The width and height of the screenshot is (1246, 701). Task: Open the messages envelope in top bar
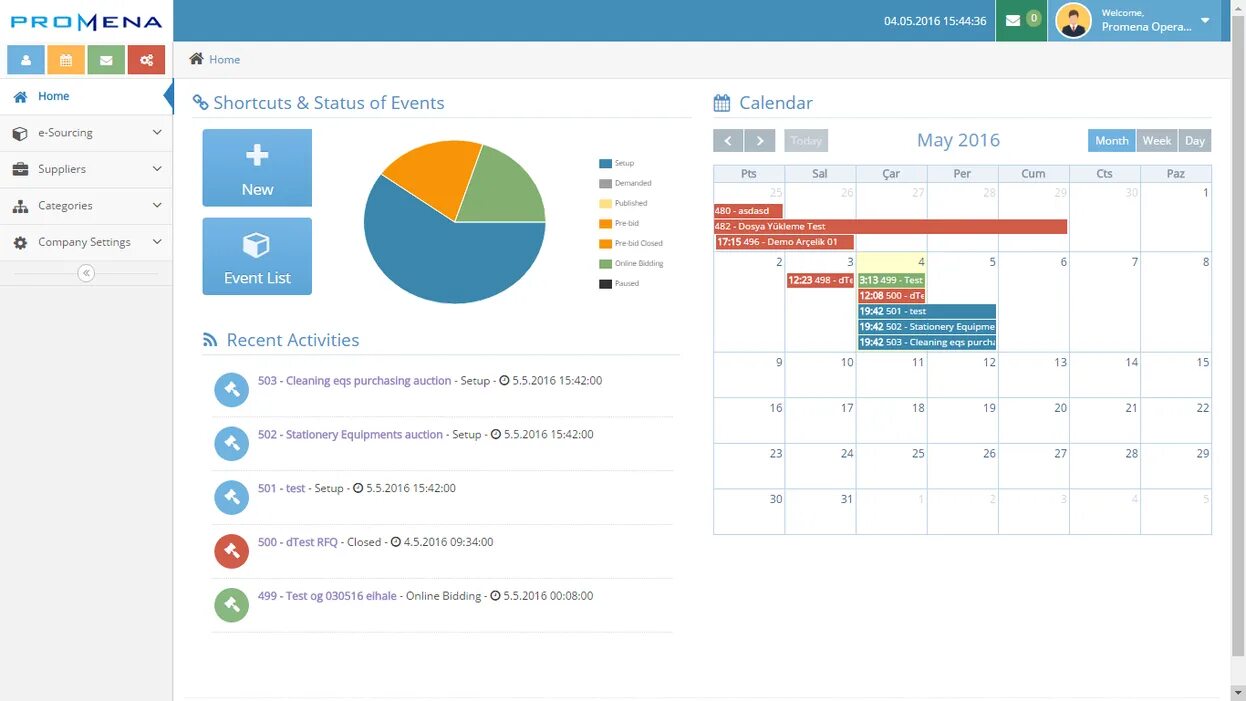pyautogui.click(x=1013, y=20)
